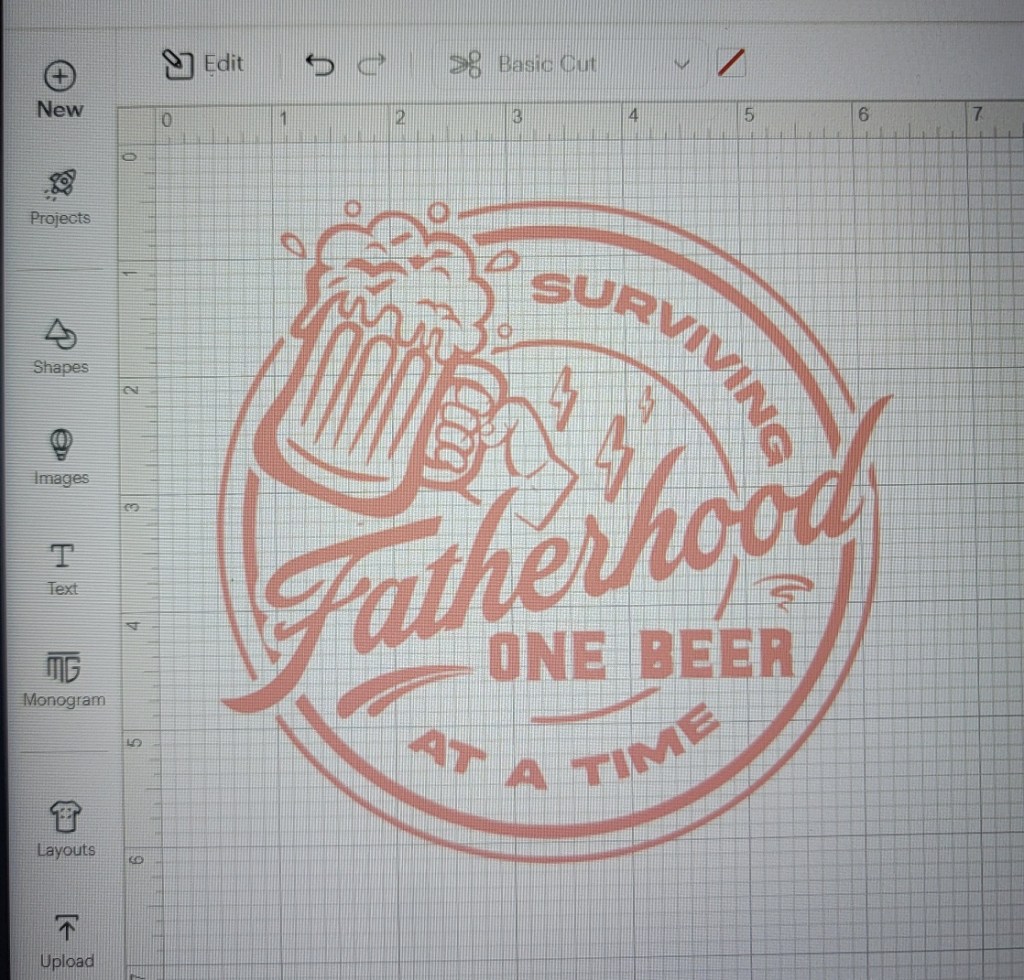Undo the last action

point(319,65)
